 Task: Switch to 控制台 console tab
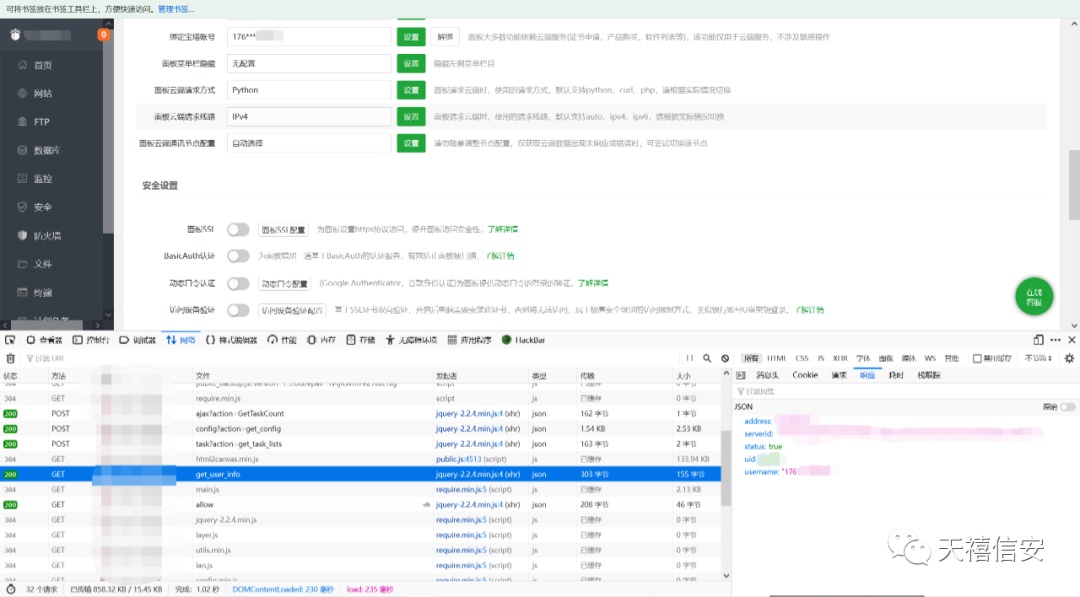click(91, 340)
